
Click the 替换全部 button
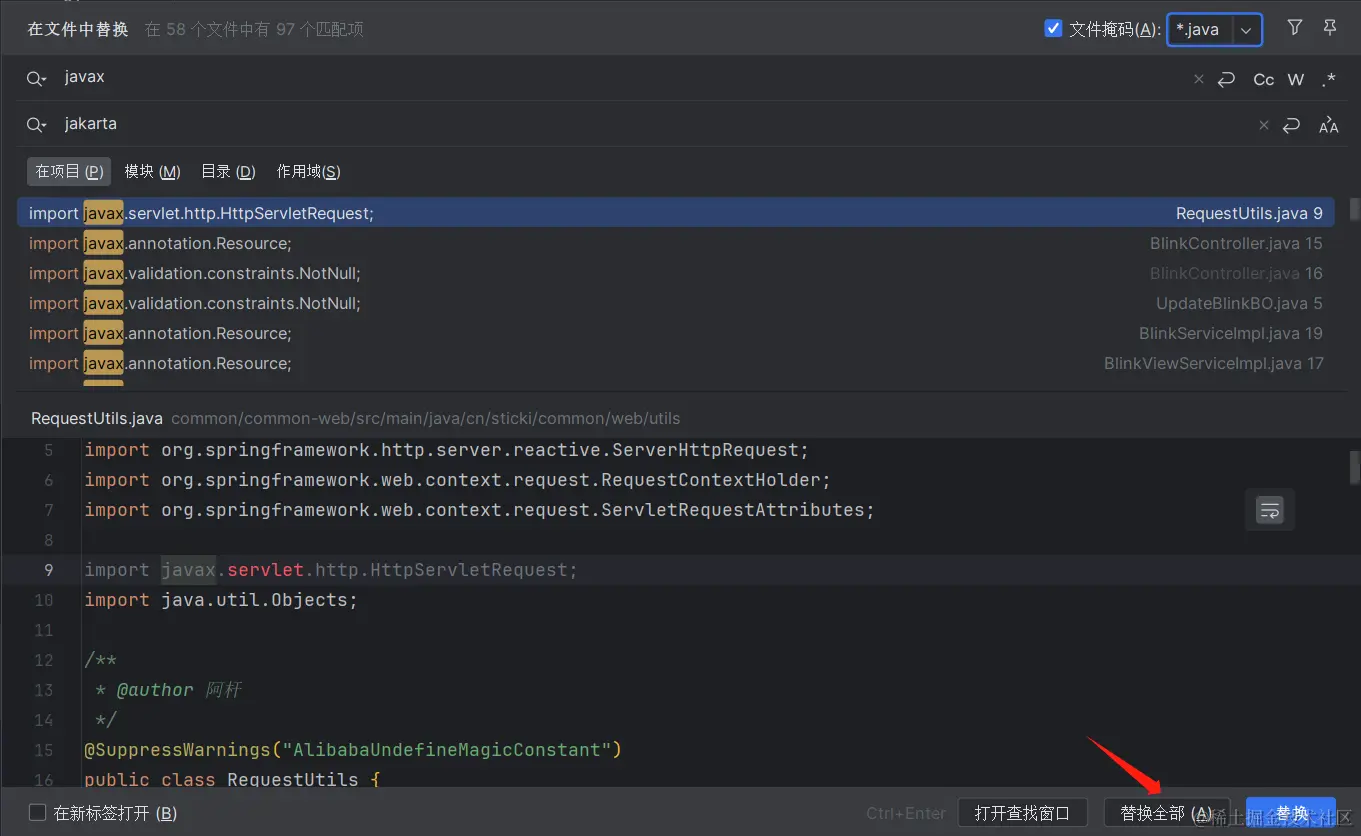(x=1165, y=812)
